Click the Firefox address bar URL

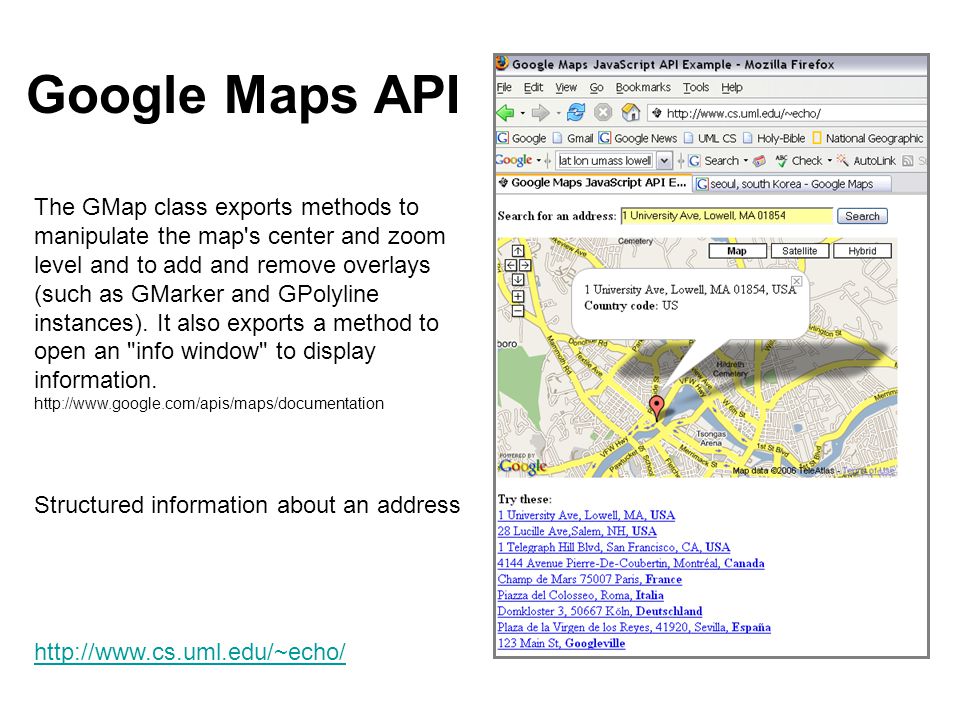click(743, 113)
